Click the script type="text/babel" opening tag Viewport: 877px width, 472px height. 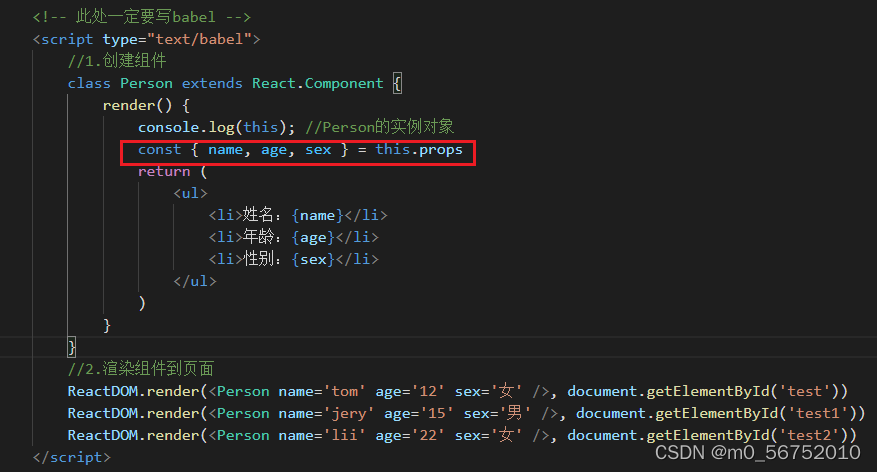147,39
